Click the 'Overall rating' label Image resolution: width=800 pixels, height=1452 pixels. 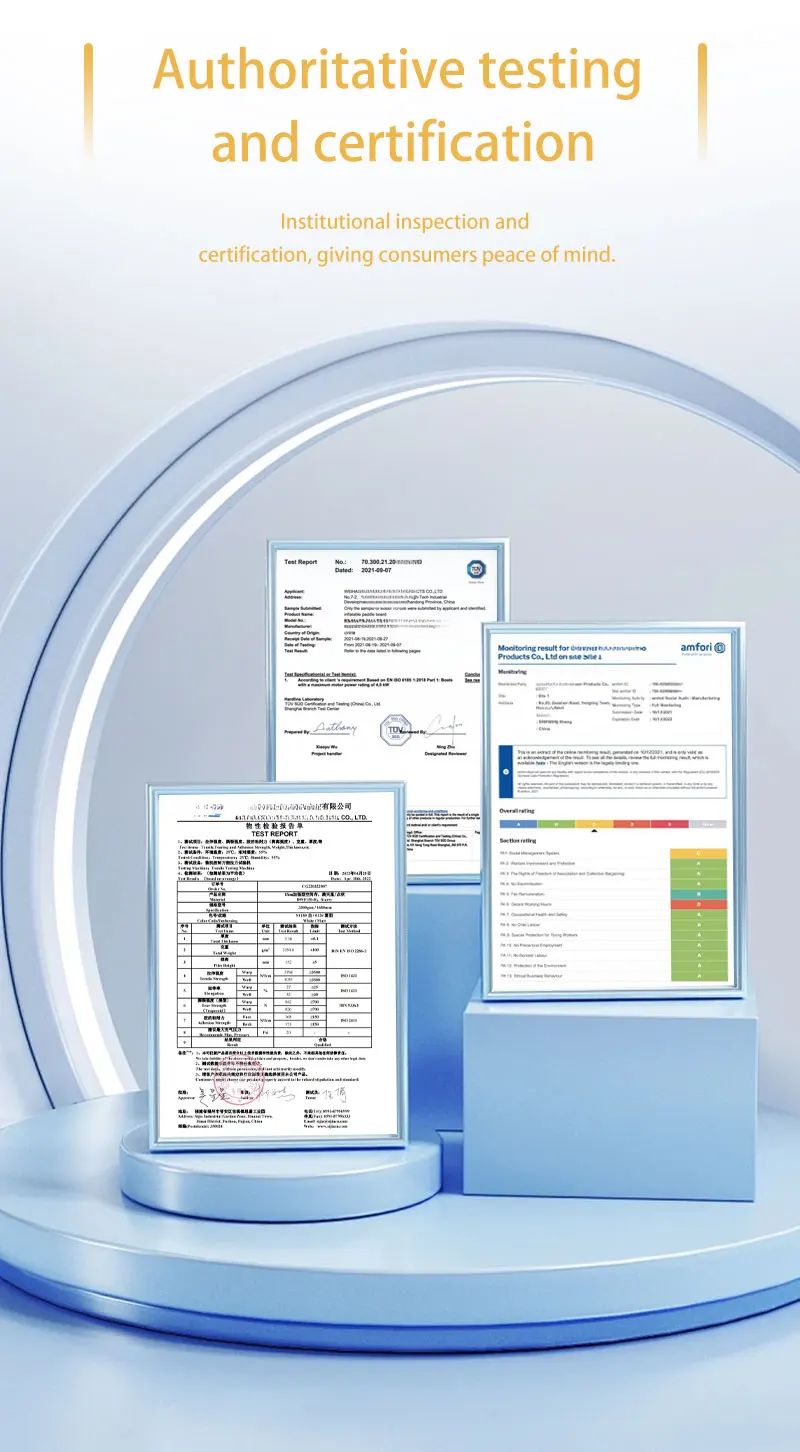(x=517, y=810)
